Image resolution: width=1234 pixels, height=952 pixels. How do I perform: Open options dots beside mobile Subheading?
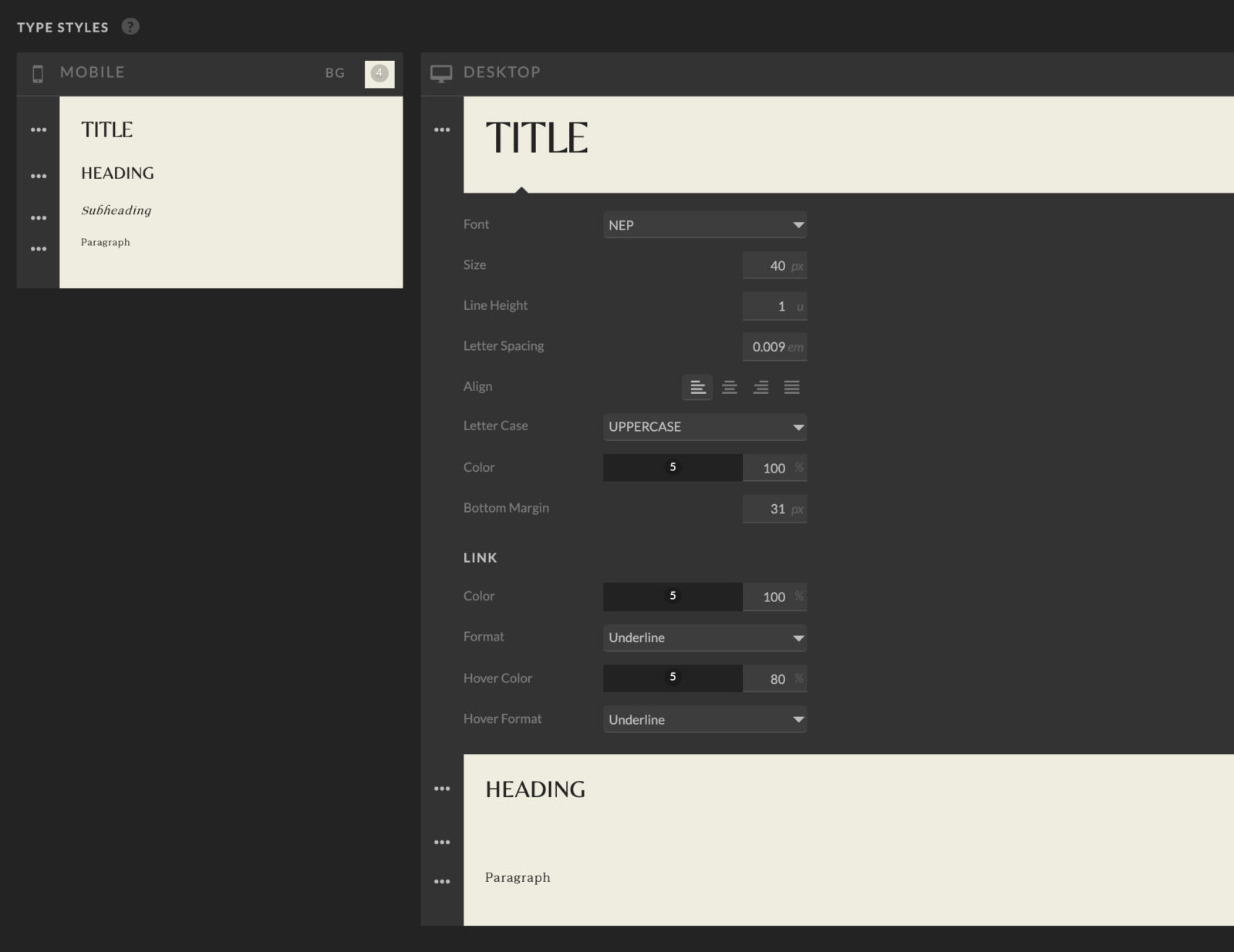click(x=39, y=218)
